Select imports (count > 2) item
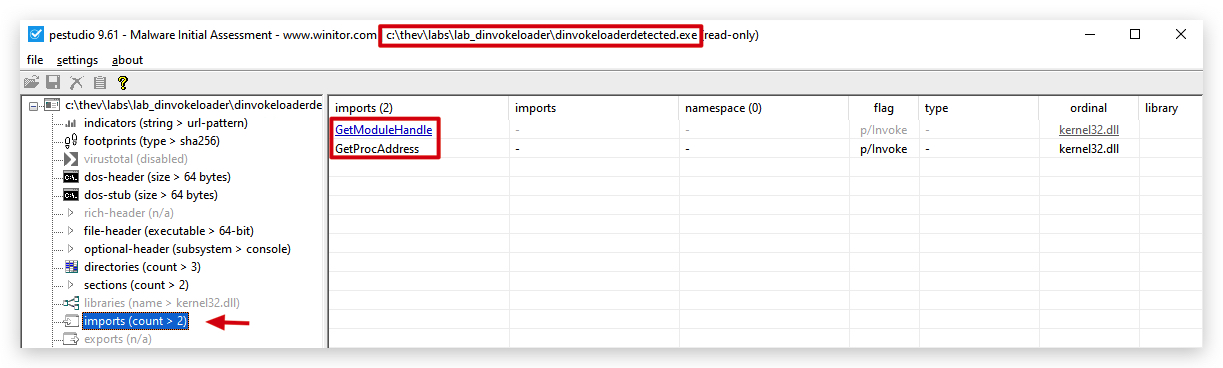1223x368 pixels. 135,321
